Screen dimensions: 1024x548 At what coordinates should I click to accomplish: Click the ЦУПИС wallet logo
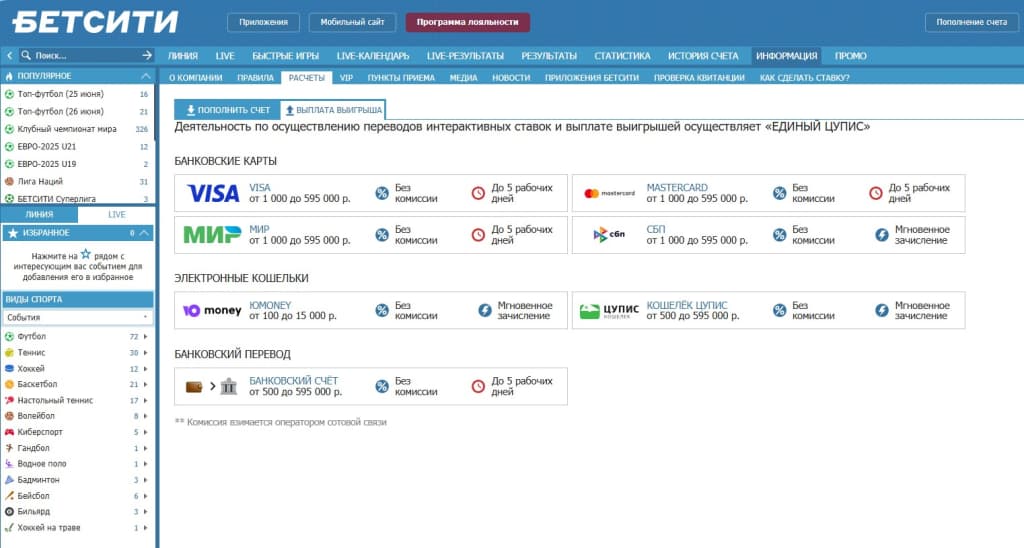coord(609,310)
